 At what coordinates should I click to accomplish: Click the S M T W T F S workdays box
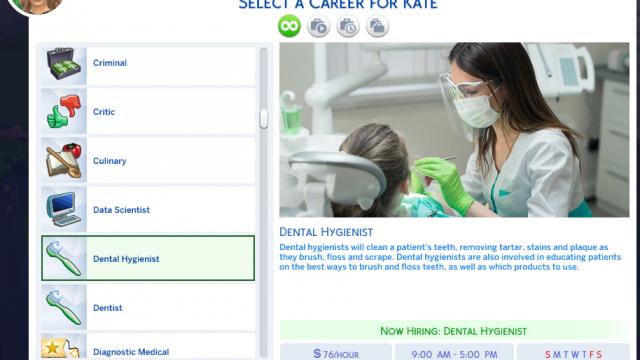click(x=573, y=352)
